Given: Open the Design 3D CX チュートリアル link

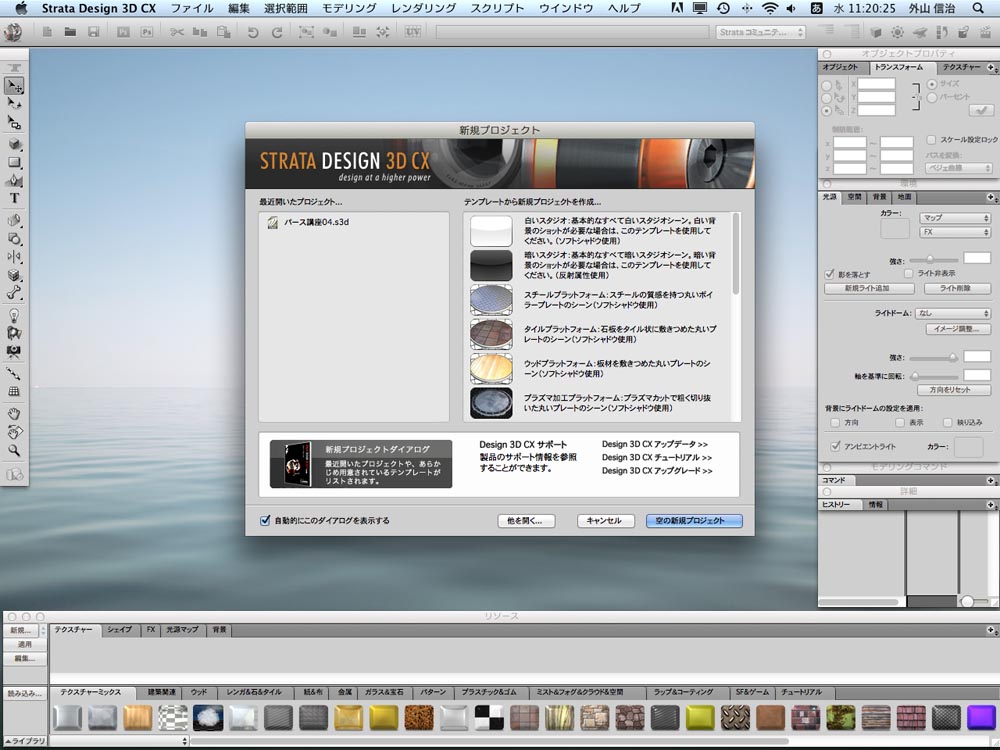Looking at the screenshot, I should click(657, 457).
